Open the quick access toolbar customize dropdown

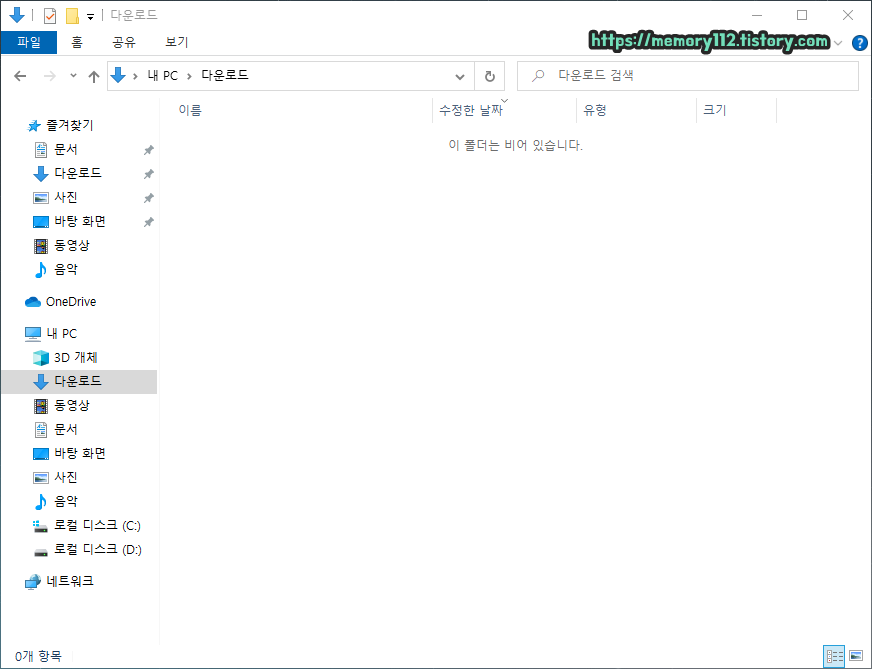(90, 17)
